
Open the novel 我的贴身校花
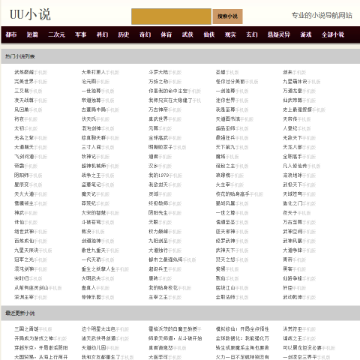163,287
